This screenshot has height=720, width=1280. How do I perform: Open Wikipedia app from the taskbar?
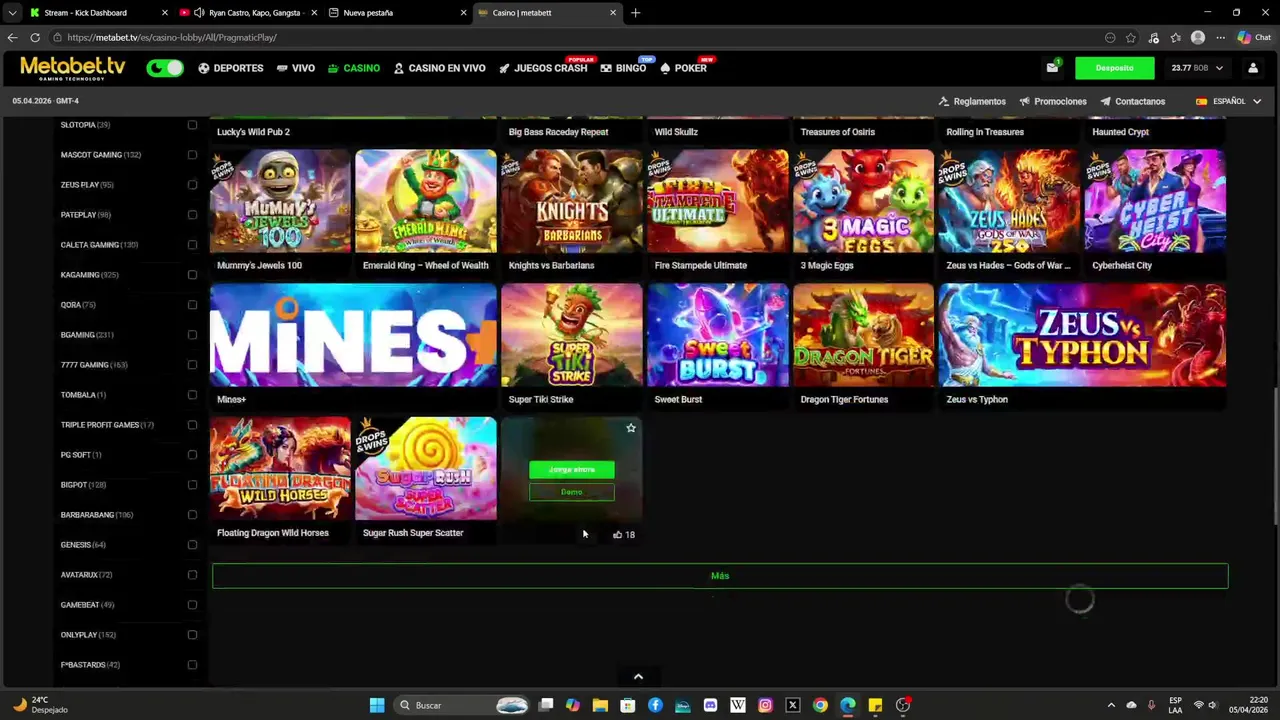pyautogui.click(x=738, y=705)
